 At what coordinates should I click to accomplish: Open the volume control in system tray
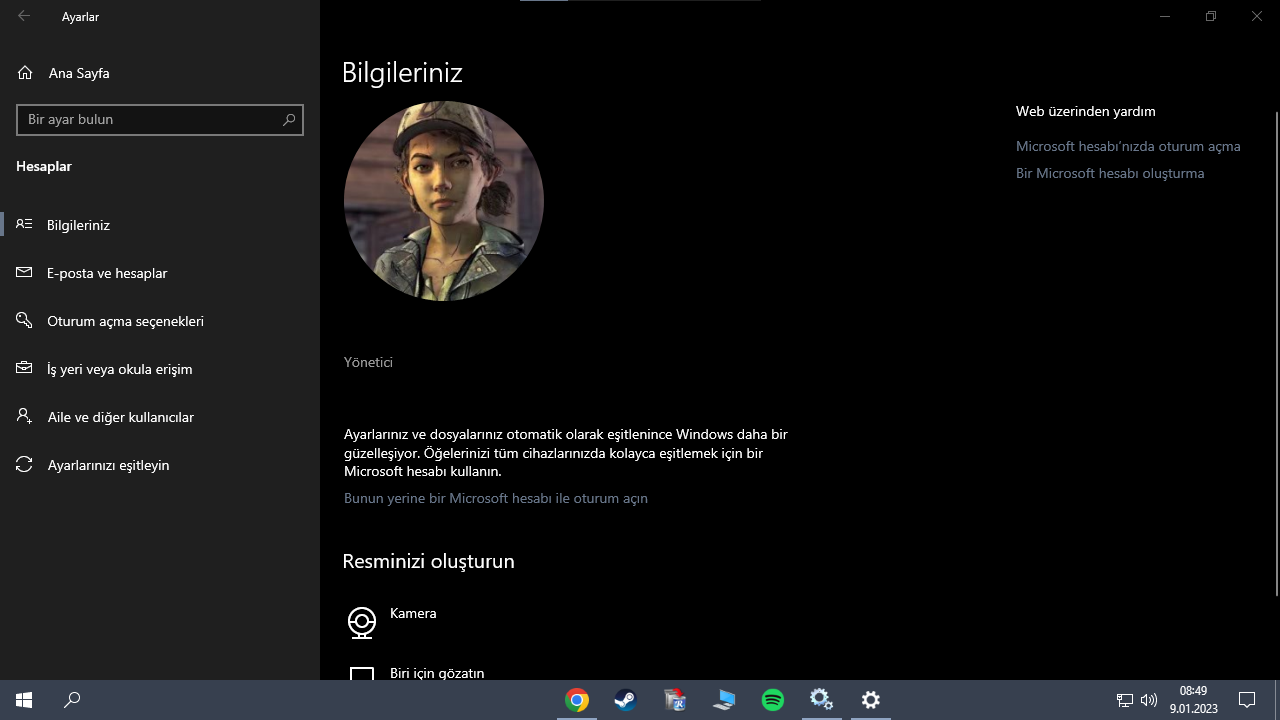click(x=1149, y=700)
